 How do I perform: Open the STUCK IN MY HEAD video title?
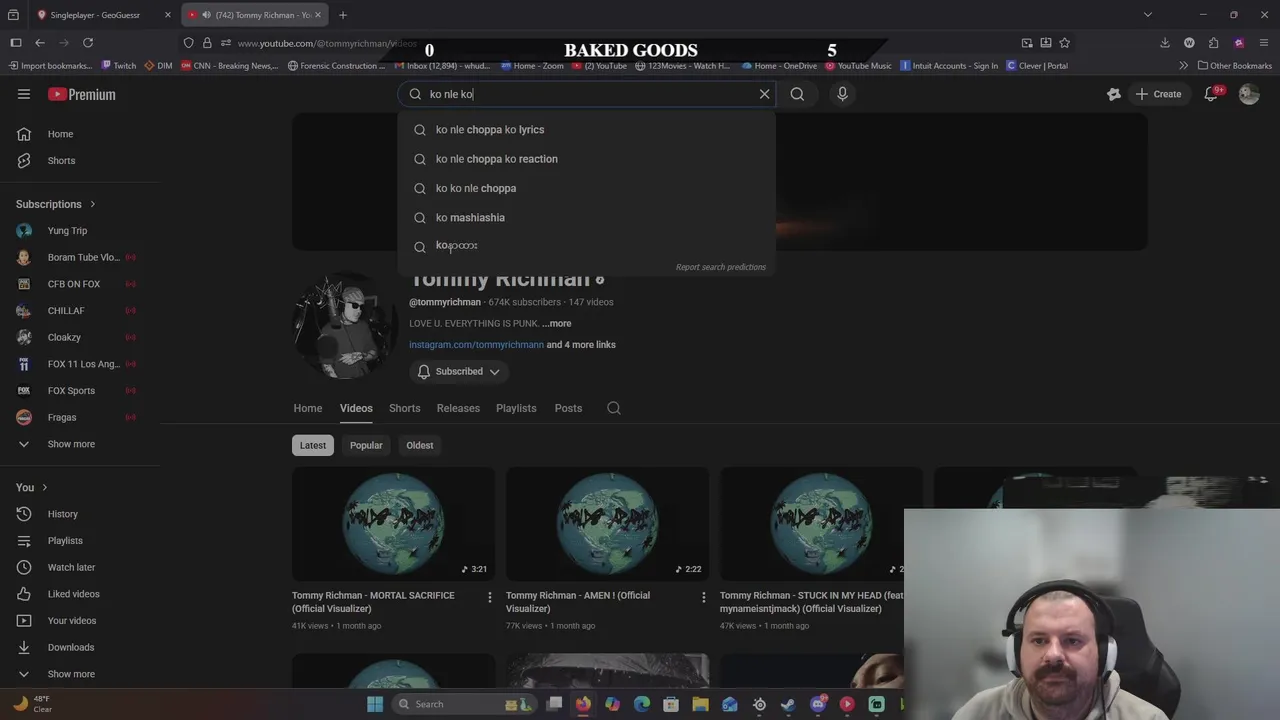click(x=811, y=602)
